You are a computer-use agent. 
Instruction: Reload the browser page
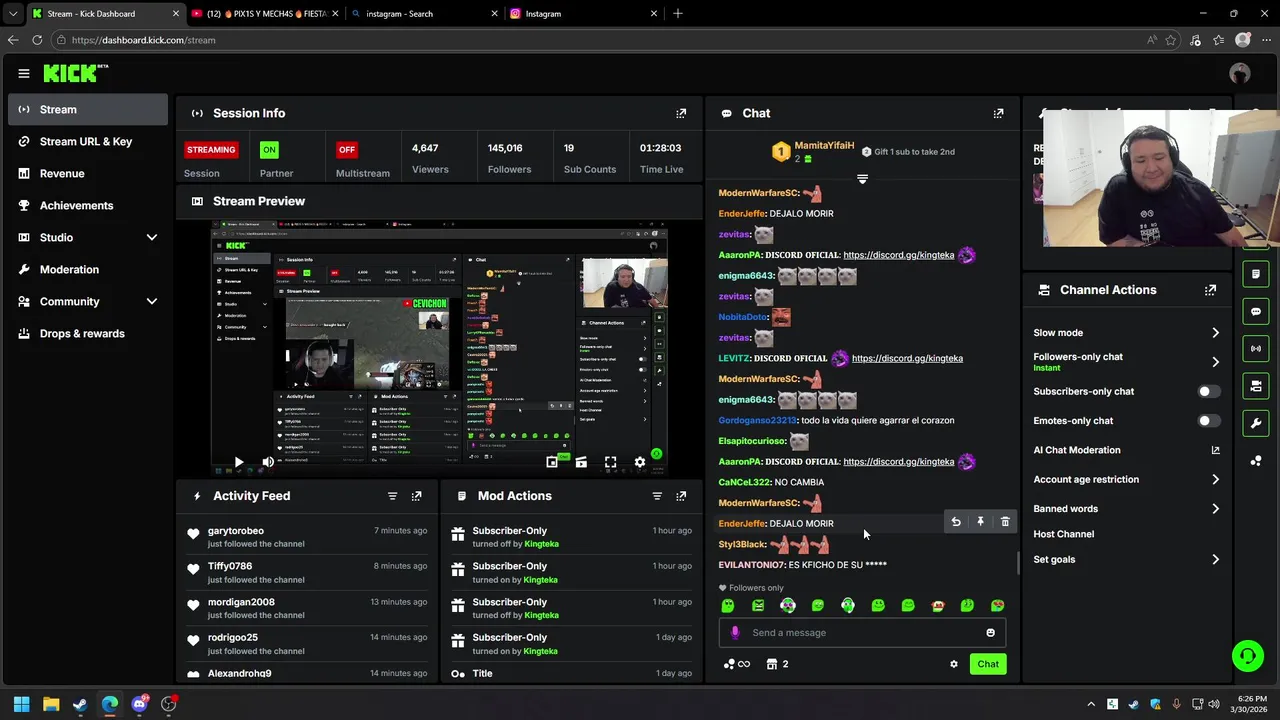[37, 40]
